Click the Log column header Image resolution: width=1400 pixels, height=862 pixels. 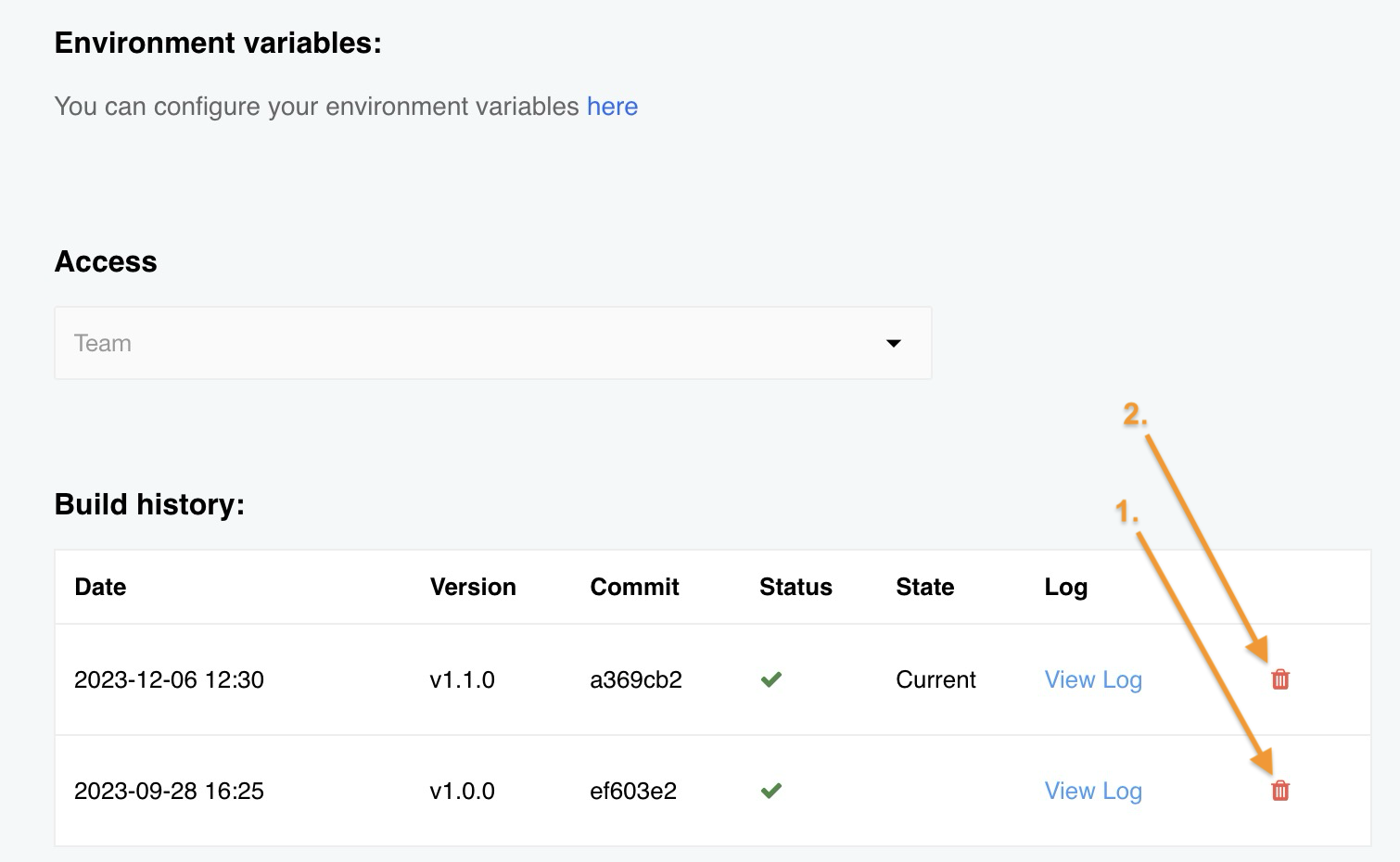[x=1065, y=587]
